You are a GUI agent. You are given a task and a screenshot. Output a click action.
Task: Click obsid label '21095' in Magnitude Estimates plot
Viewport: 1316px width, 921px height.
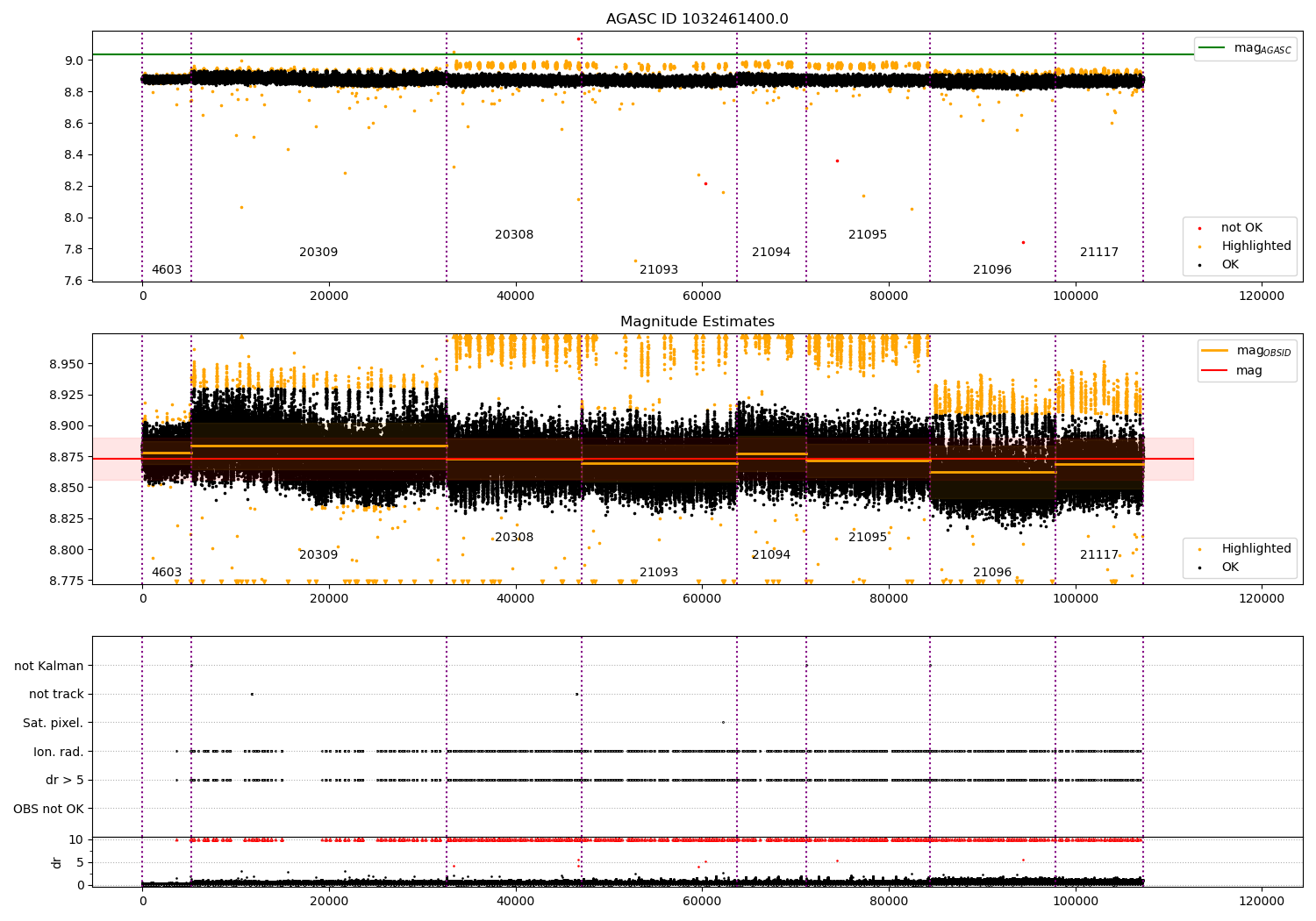click(868, 538)
